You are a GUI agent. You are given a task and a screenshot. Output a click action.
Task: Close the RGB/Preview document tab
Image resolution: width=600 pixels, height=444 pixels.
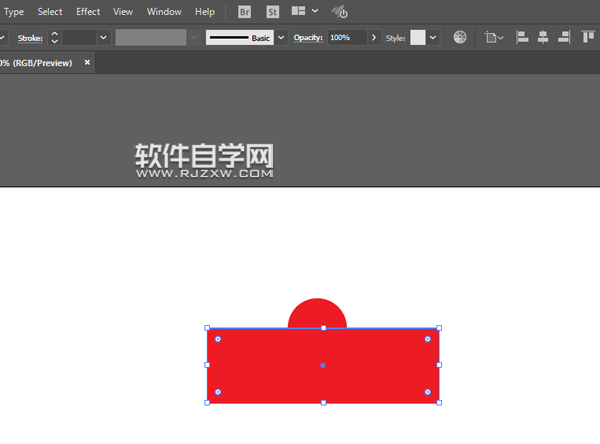pos(87,62)
